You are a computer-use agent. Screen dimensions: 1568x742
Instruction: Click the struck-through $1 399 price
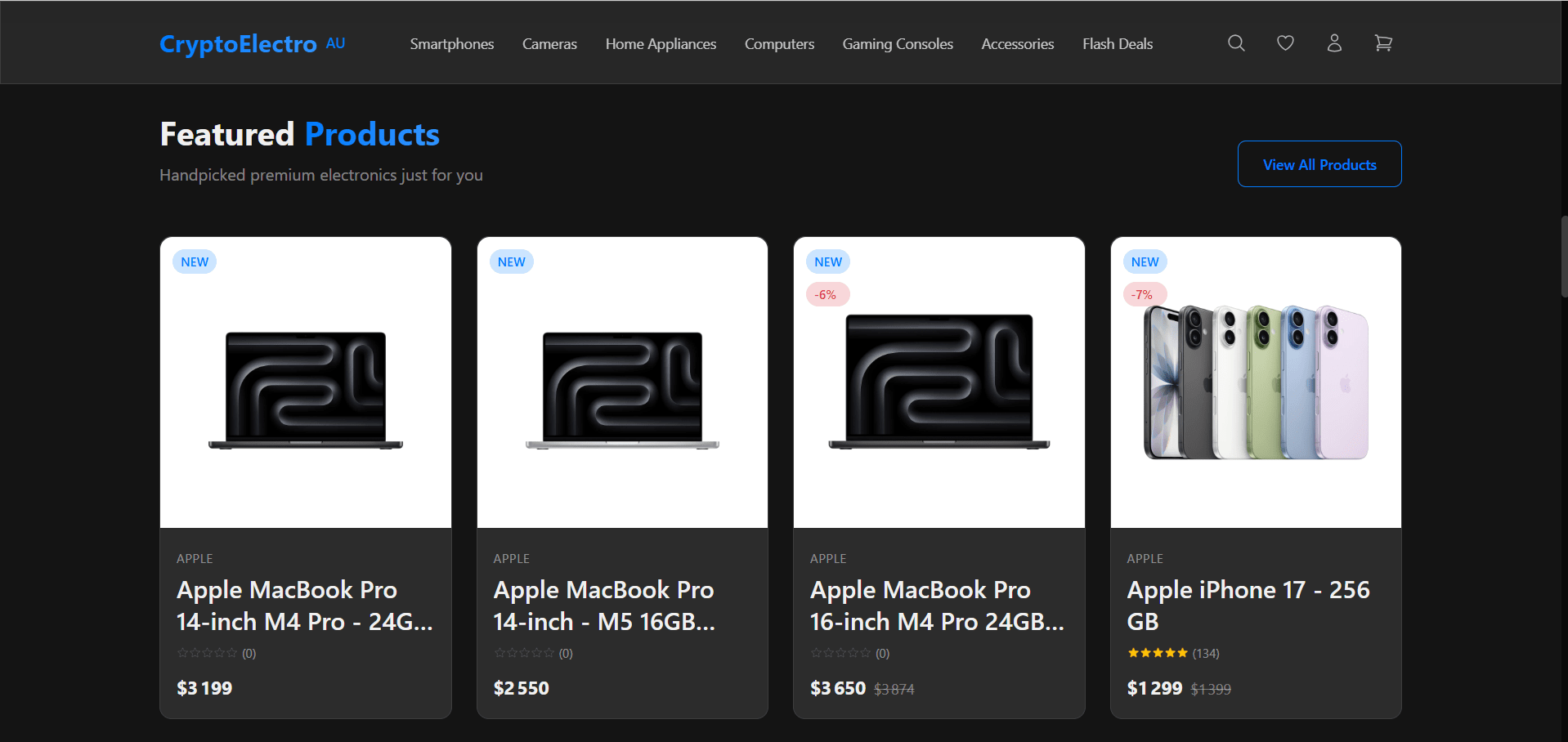point(1211,690)
